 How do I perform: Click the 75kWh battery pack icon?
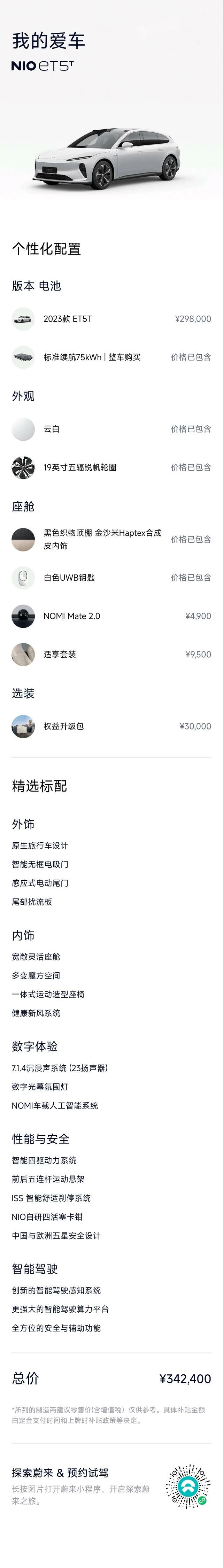coord(23,357)
